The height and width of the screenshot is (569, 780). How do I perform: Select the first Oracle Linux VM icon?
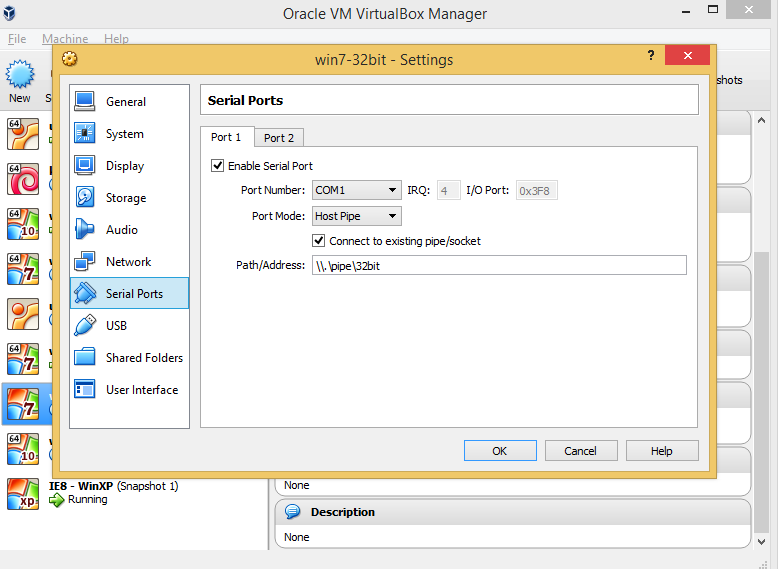(x=23, y=134)
